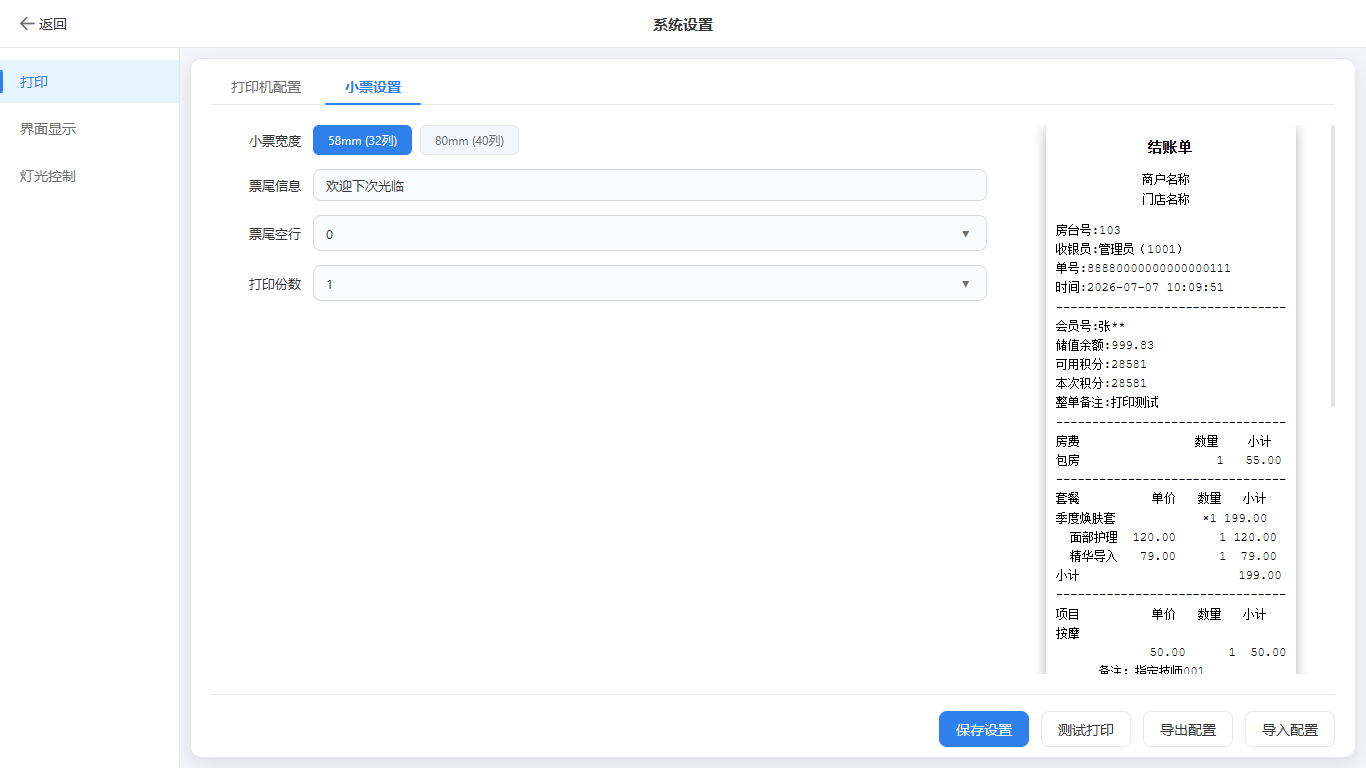The image size is (1366, 768).
Task: Click the 结账单 title in receipt preview
Action: click(x=1170, y=147)
